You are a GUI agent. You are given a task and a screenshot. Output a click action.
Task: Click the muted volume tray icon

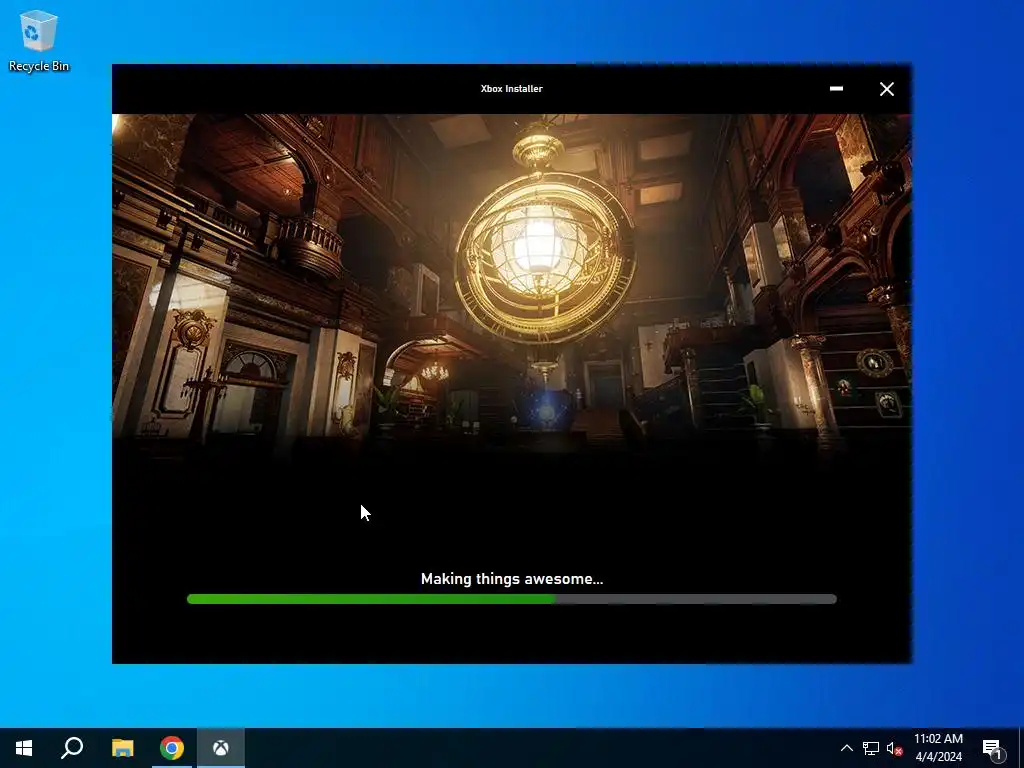point(894,748)
